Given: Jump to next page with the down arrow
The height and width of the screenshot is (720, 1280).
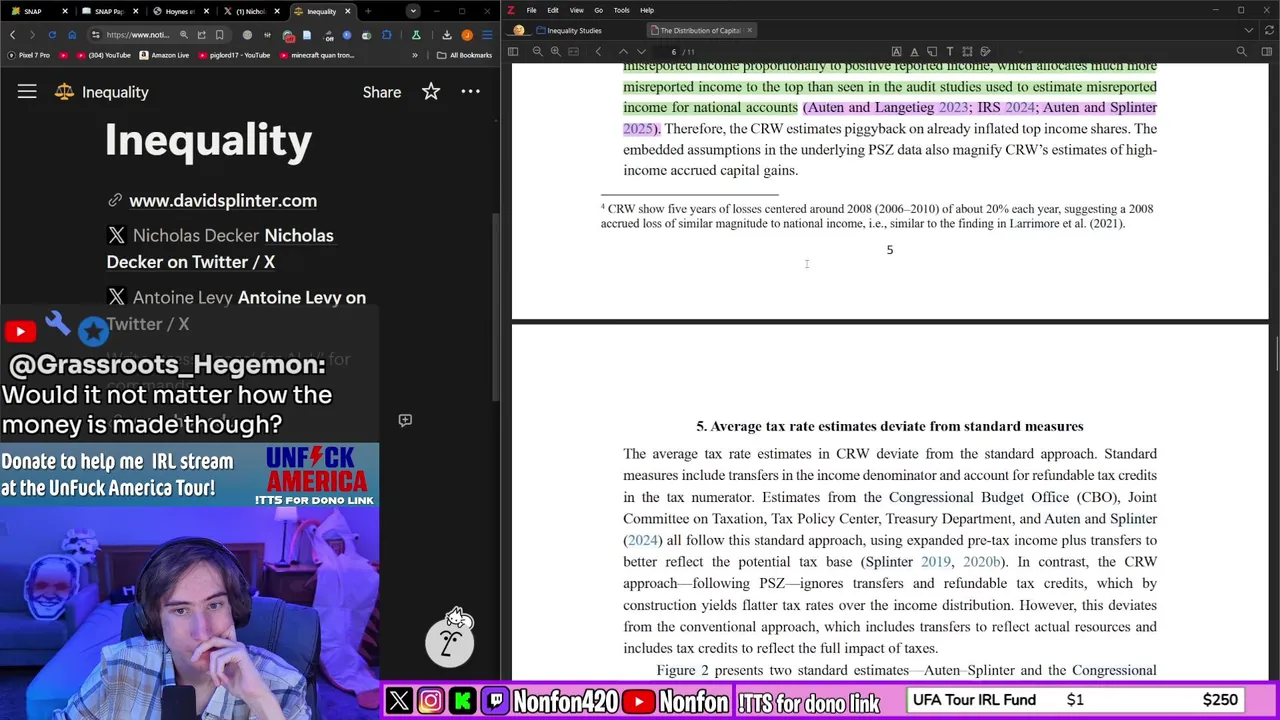Looking at the screenshot, I should click(x=641, y=52).
